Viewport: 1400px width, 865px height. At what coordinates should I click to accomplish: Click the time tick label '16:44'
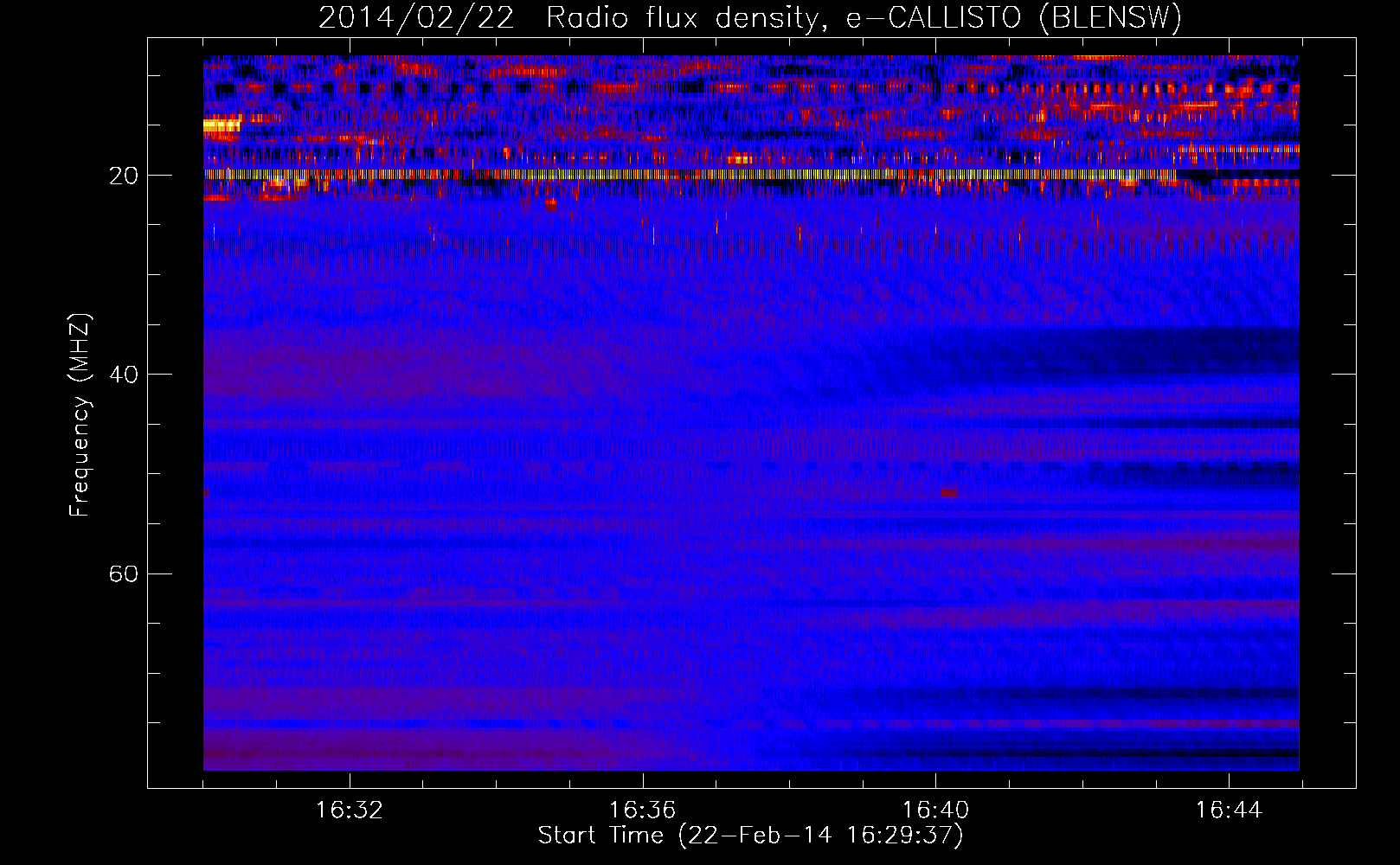pyautogui.click(x=1229, y=811)
